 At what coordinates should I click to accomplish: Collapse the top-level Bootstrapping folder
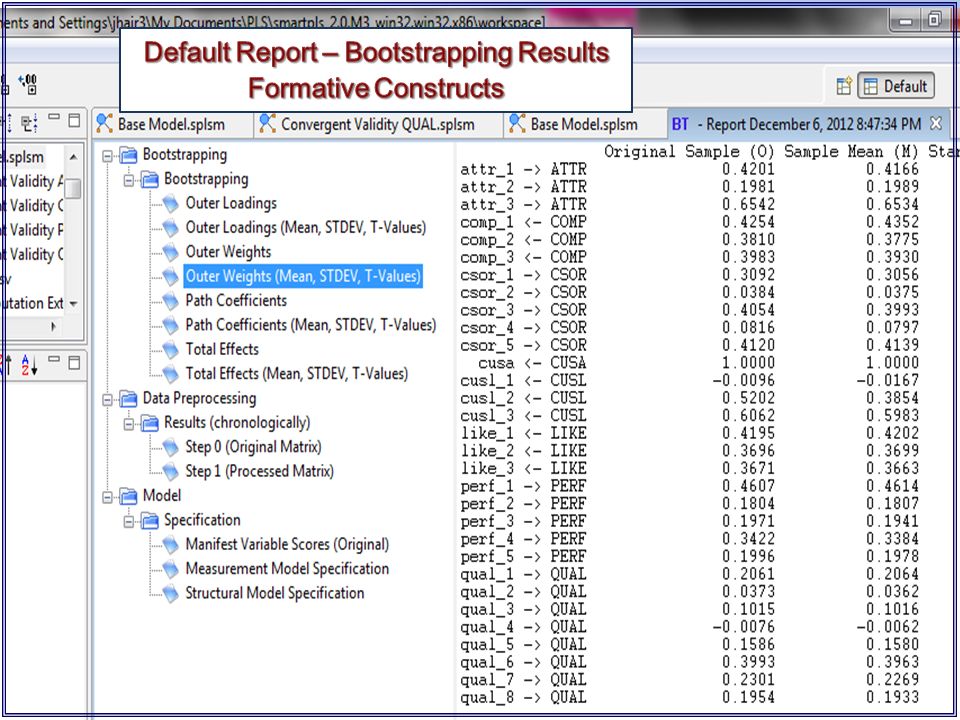click(107, 156)
